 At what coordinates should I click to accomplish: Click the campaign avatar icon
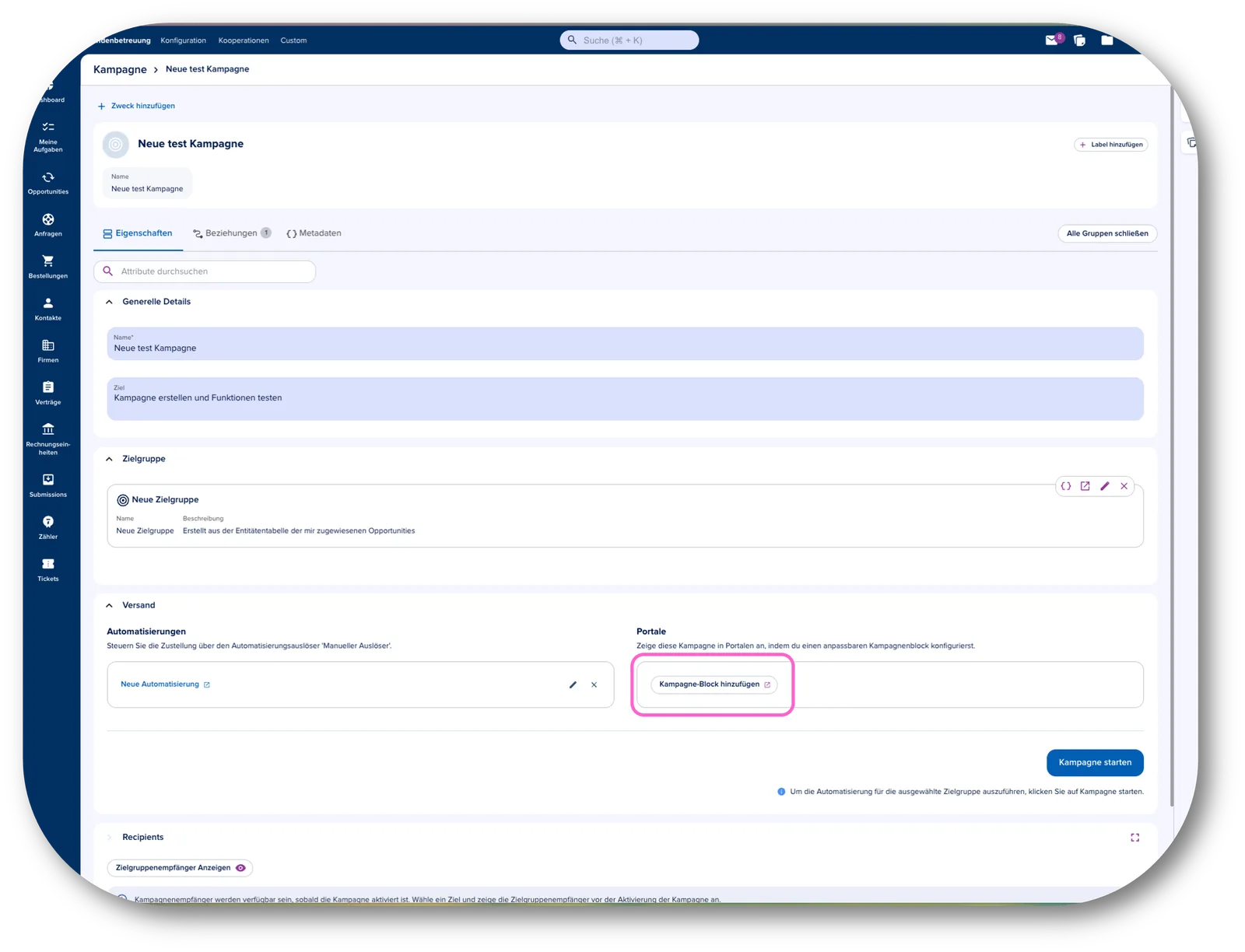coord(116,144)
